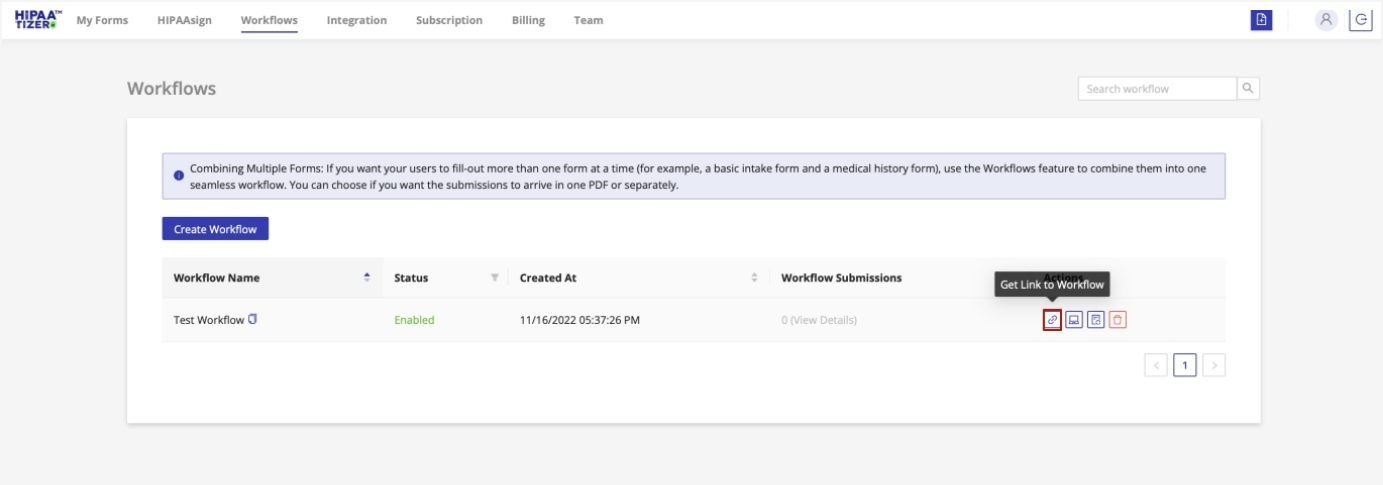This screenshot has height=485, width=1383.
Task: Go to the next page arrow
Action: pyautogui.click(x=1214, y=366)
